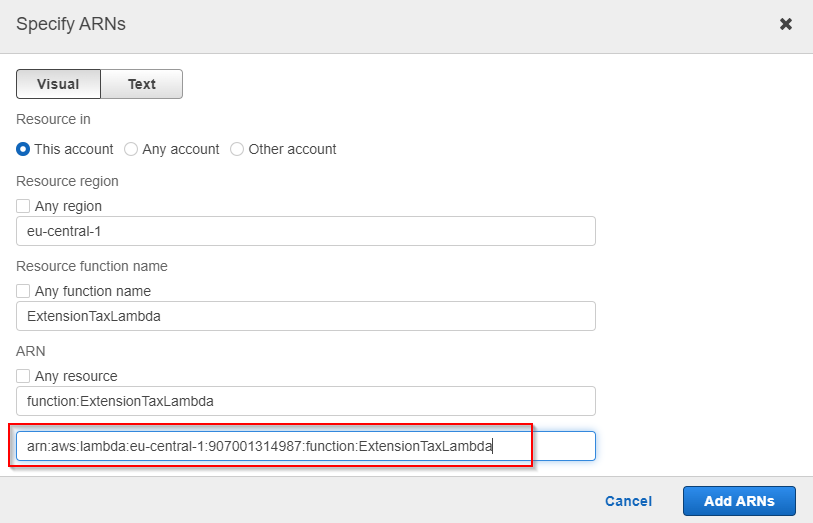813x523 pixels.
Task: Click the function:ExtensionTaxLambda resource field
Action: pyautogui.click(x=306, y=401)
